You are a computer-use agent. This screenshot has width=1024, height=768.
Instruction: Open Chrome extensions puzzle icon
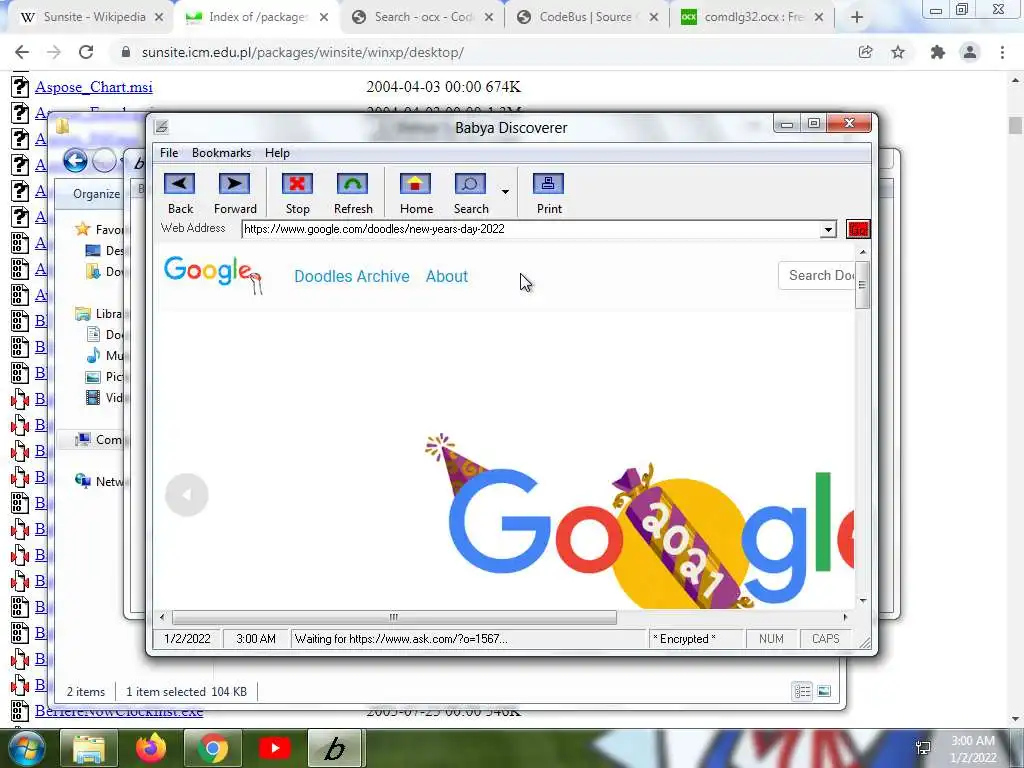938,52
